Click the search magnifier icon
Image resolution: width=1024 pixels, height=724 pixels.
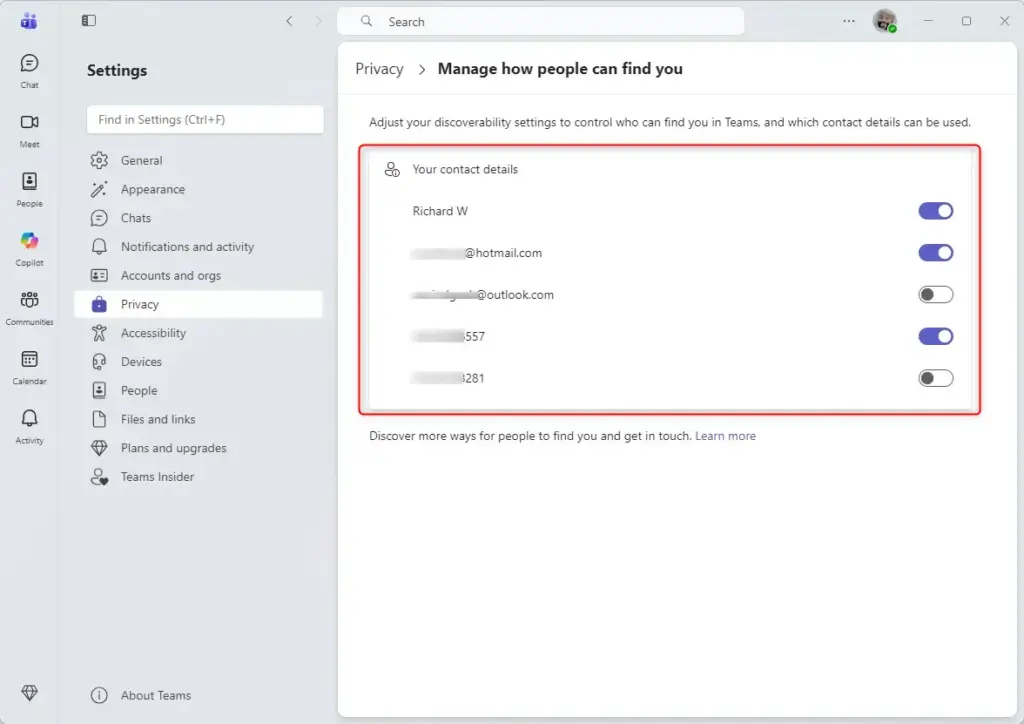click(x=366, y=22)
